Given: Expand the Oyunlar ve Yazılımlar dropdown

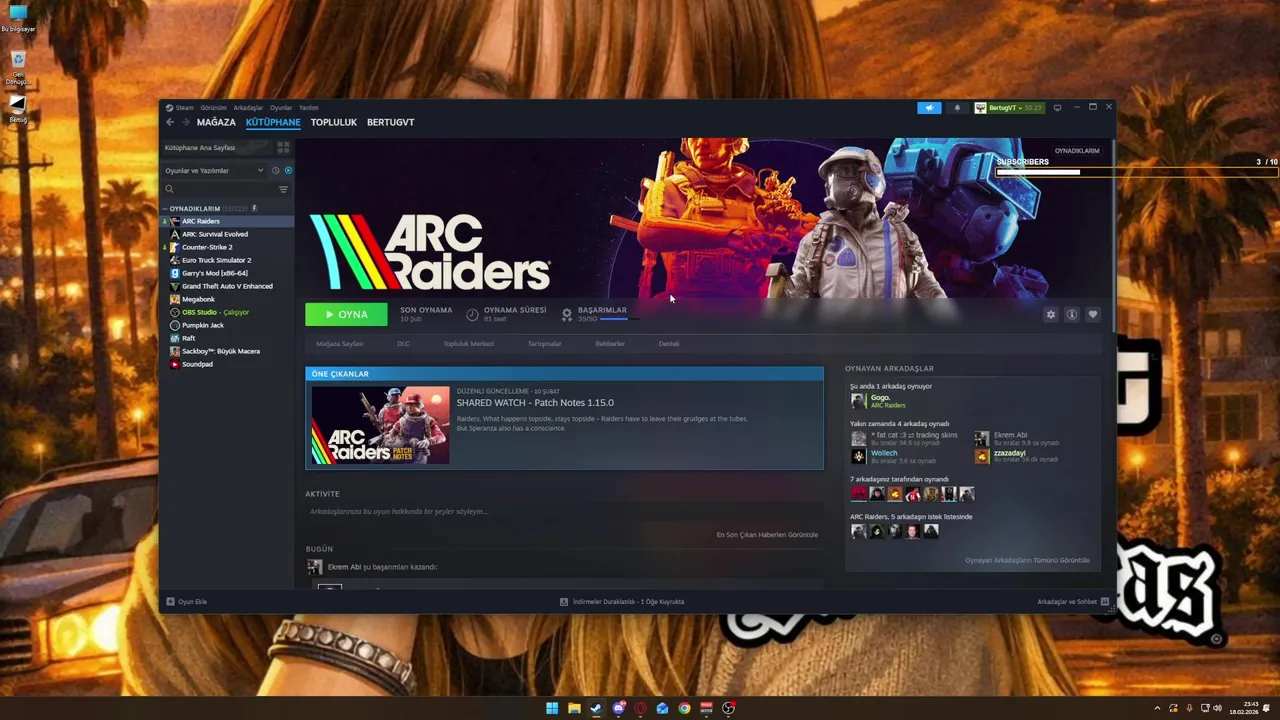Looking at the screenshot, I should (214, 170).
